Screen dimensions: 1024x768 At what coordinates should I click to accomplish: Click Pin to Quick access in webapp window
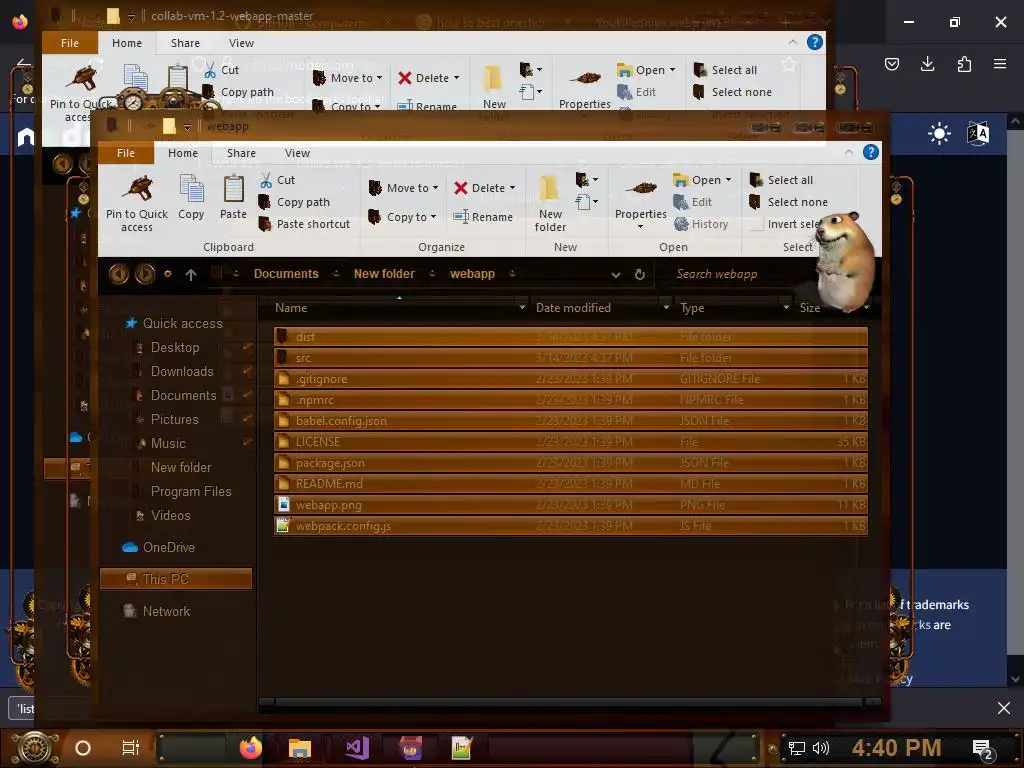point(136,203)
